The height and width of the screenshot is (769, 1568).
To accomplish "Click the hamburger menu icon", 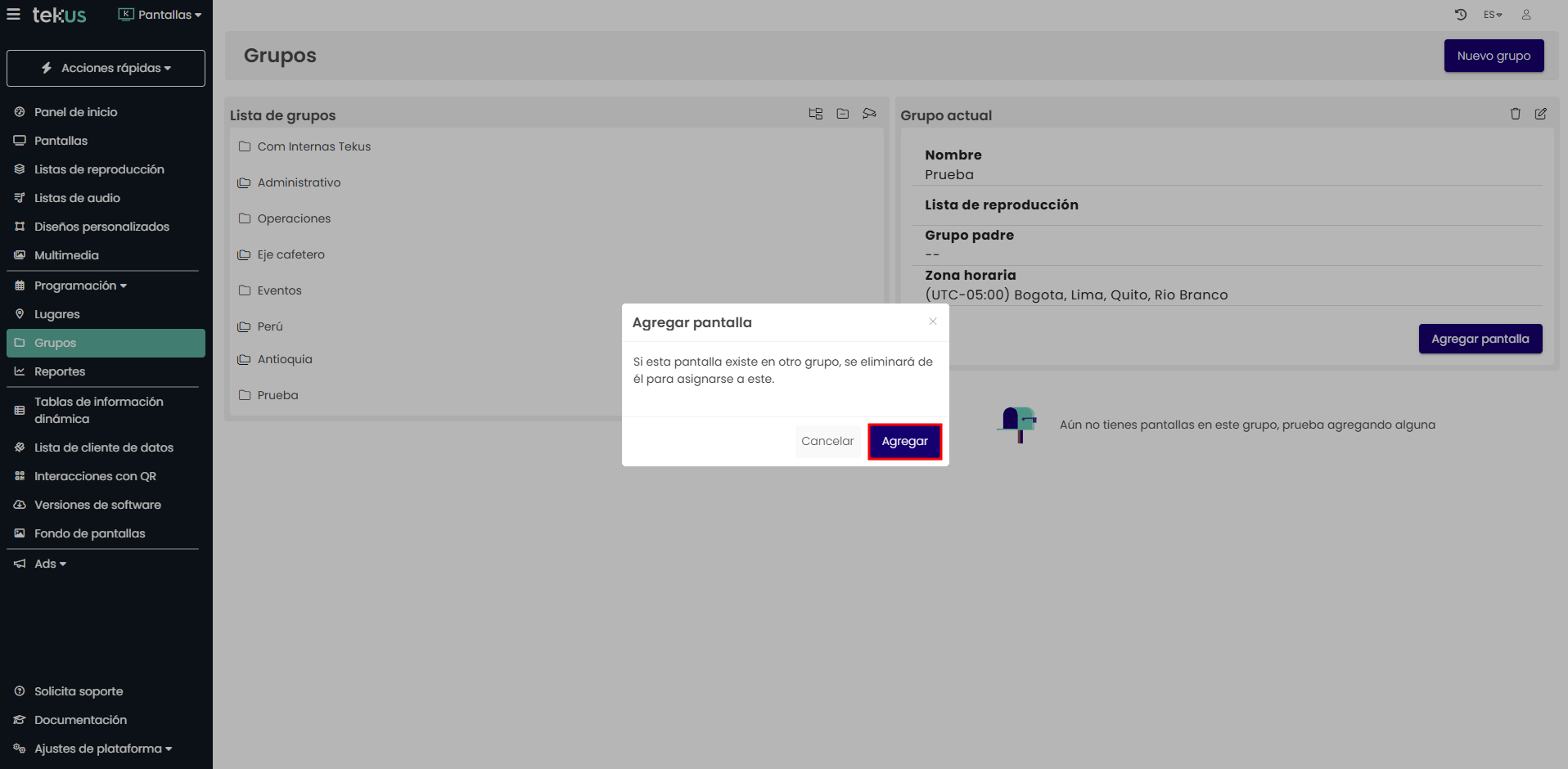I will click(13, 15).
